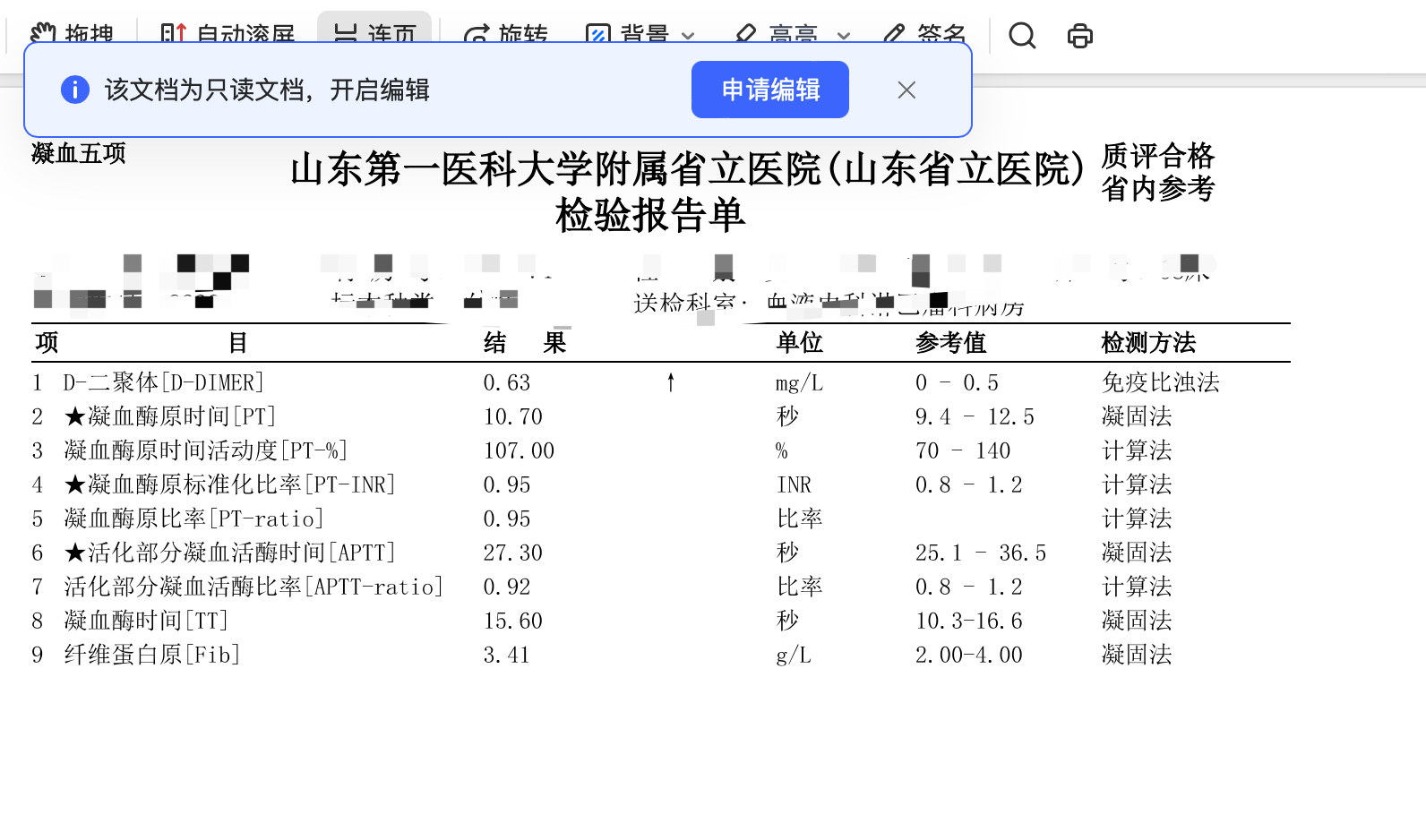Select the 拖拽 hand tool
Viewport: 1426px width, 840px height.
72,36
